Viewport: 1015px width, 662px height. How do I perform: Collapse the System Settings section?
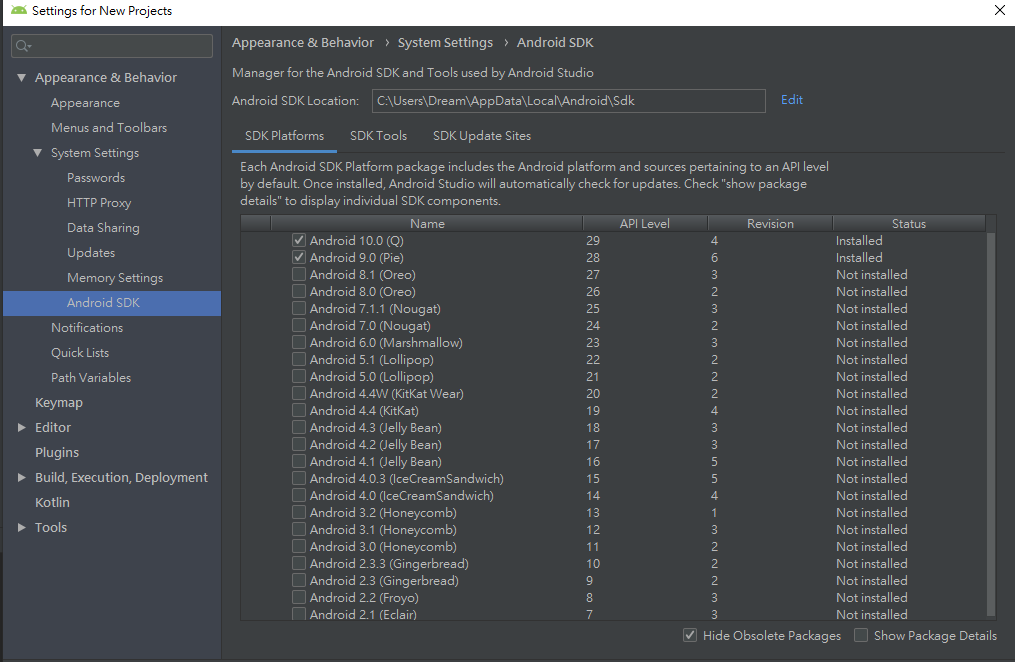coord(37,152)
